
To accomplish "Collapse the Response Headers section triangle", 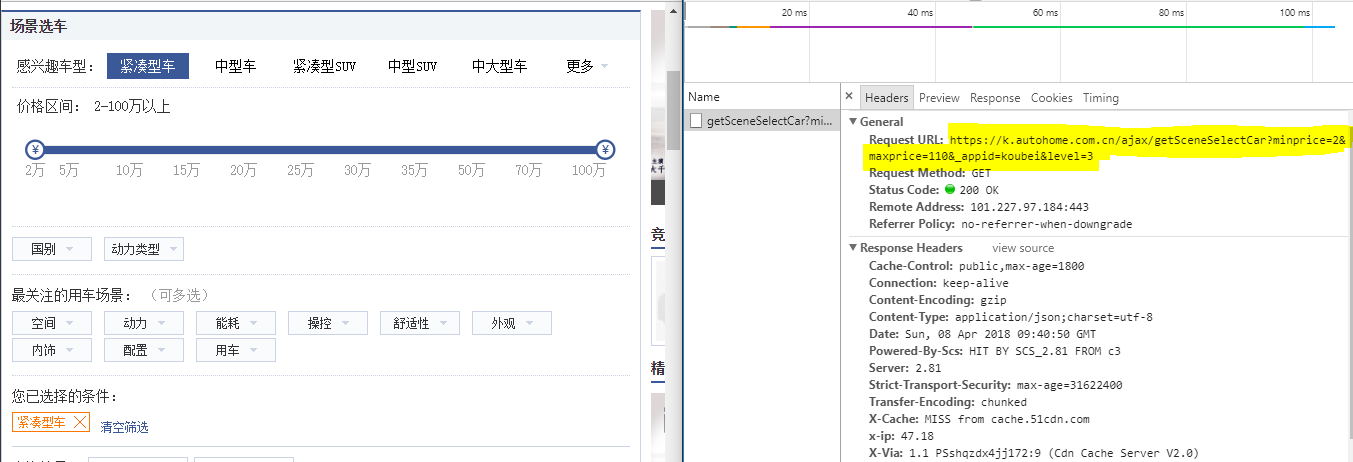I will click(x=853, y=248).
